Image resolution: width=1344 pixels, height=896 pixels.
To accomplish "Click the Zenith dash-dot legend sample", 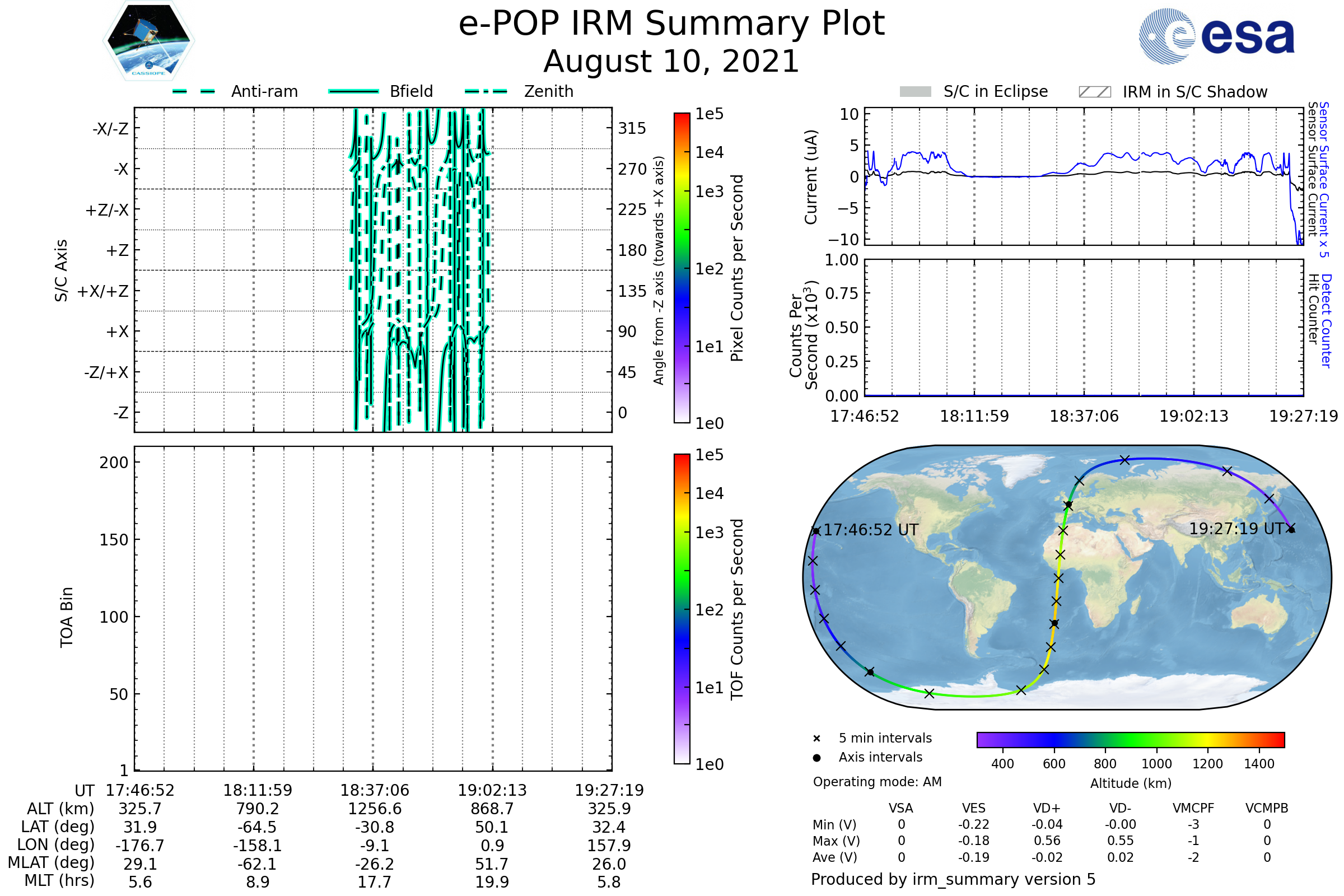I will (486, 91).
